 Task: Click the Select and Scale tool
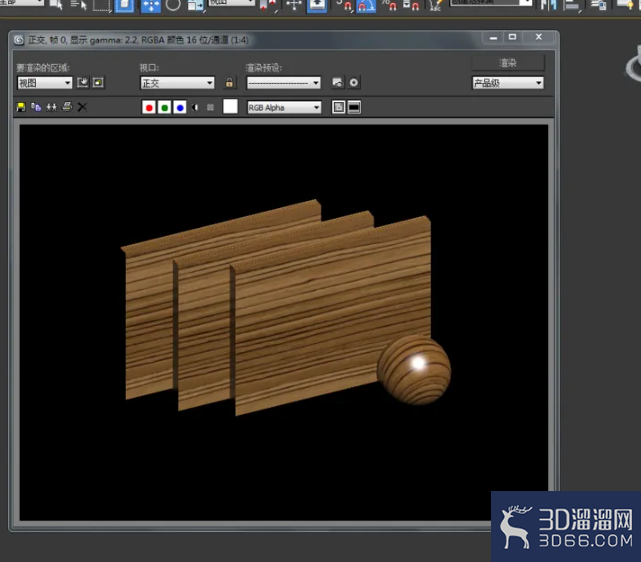pyautogui.click(x=196, y=5)
